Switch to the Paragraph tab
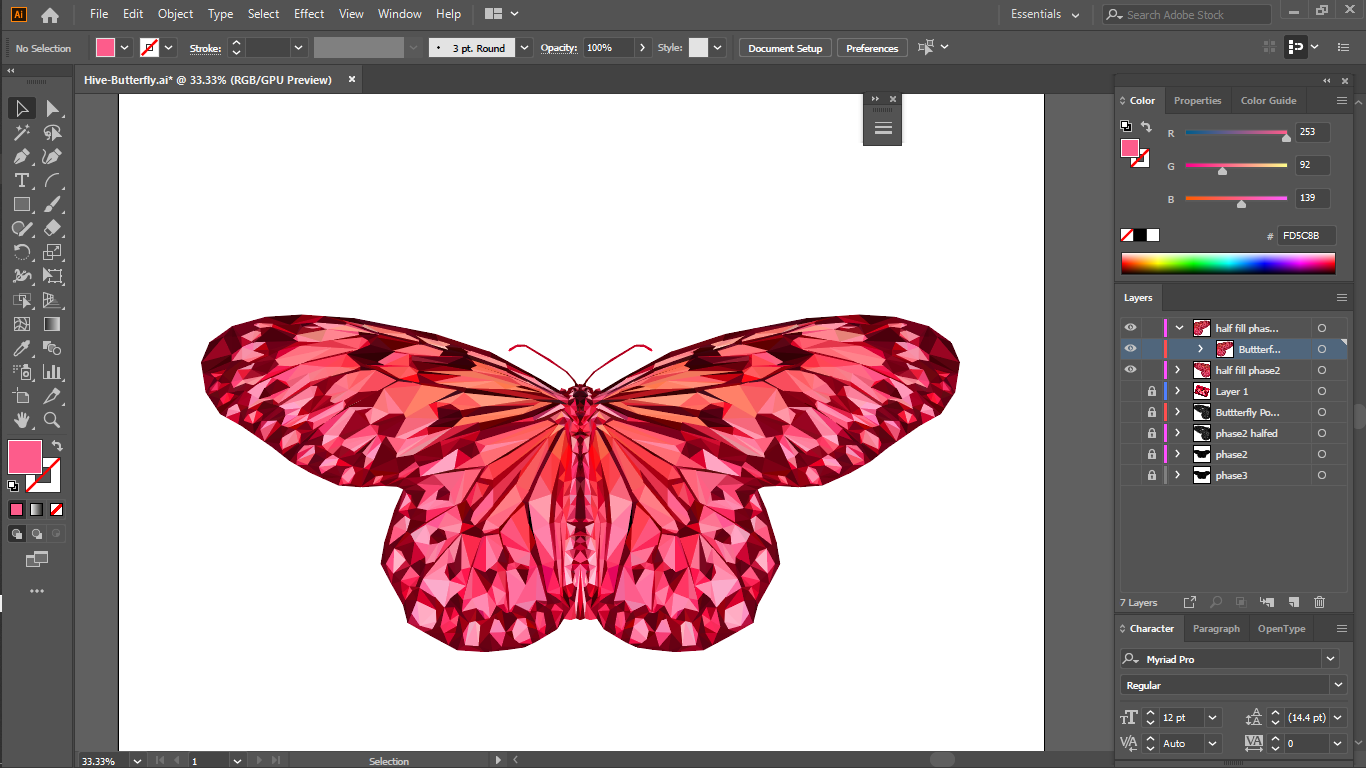Screen dimensions: 1366x768 [x=1216, y=629]
